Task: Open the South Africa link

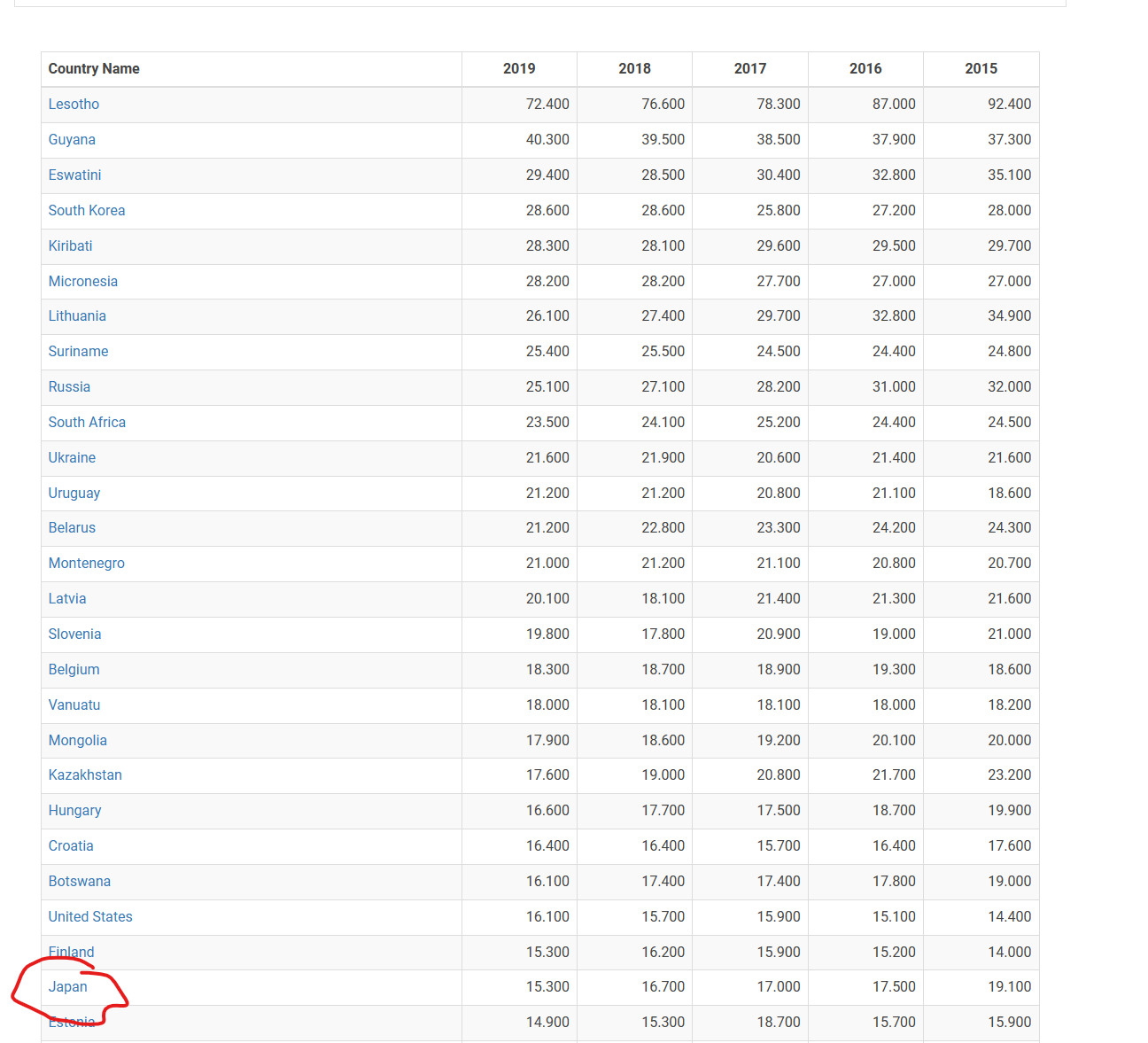Action: point(87,422)
